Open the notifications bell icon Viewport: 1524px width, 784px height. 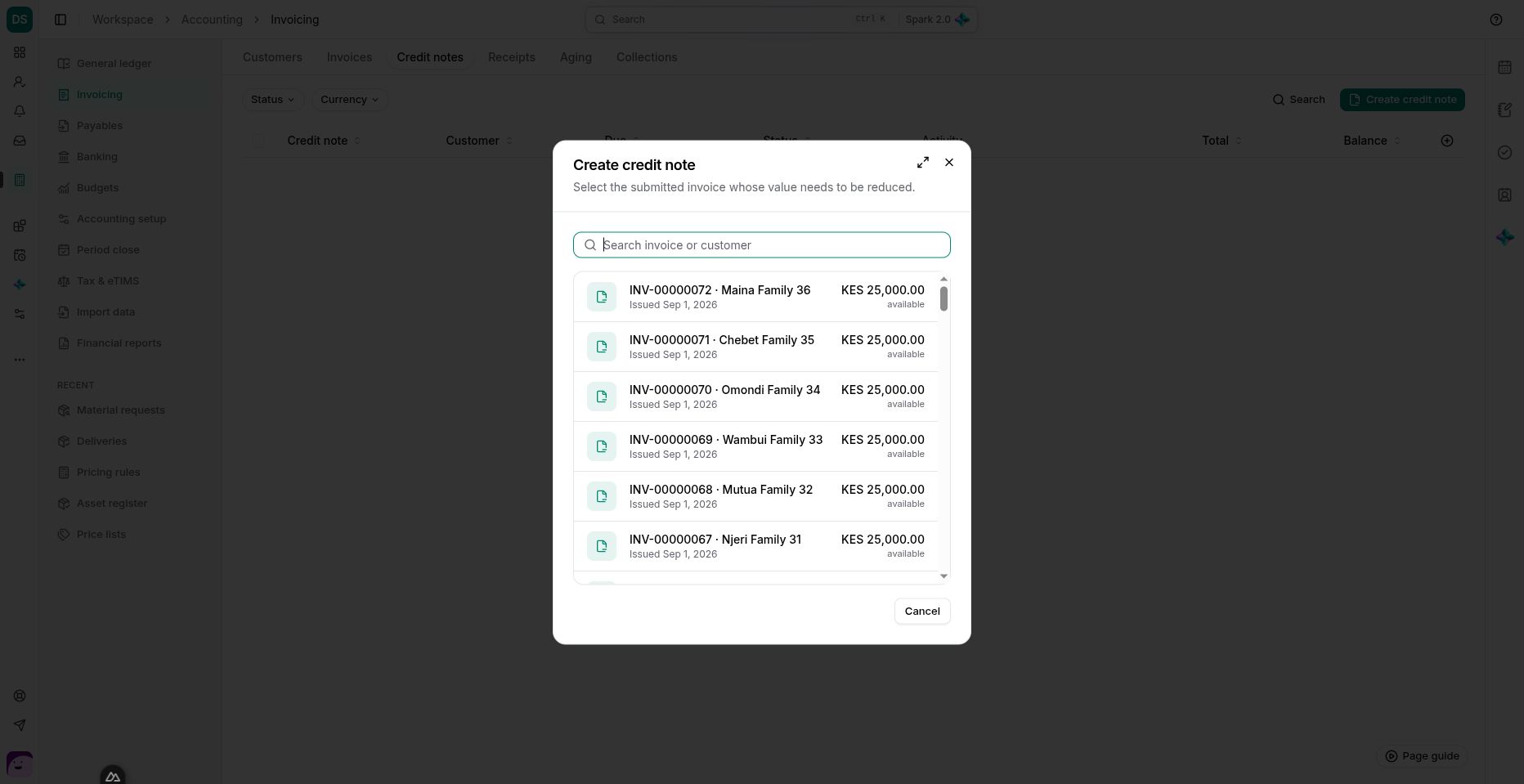click(x=20, y=111)
